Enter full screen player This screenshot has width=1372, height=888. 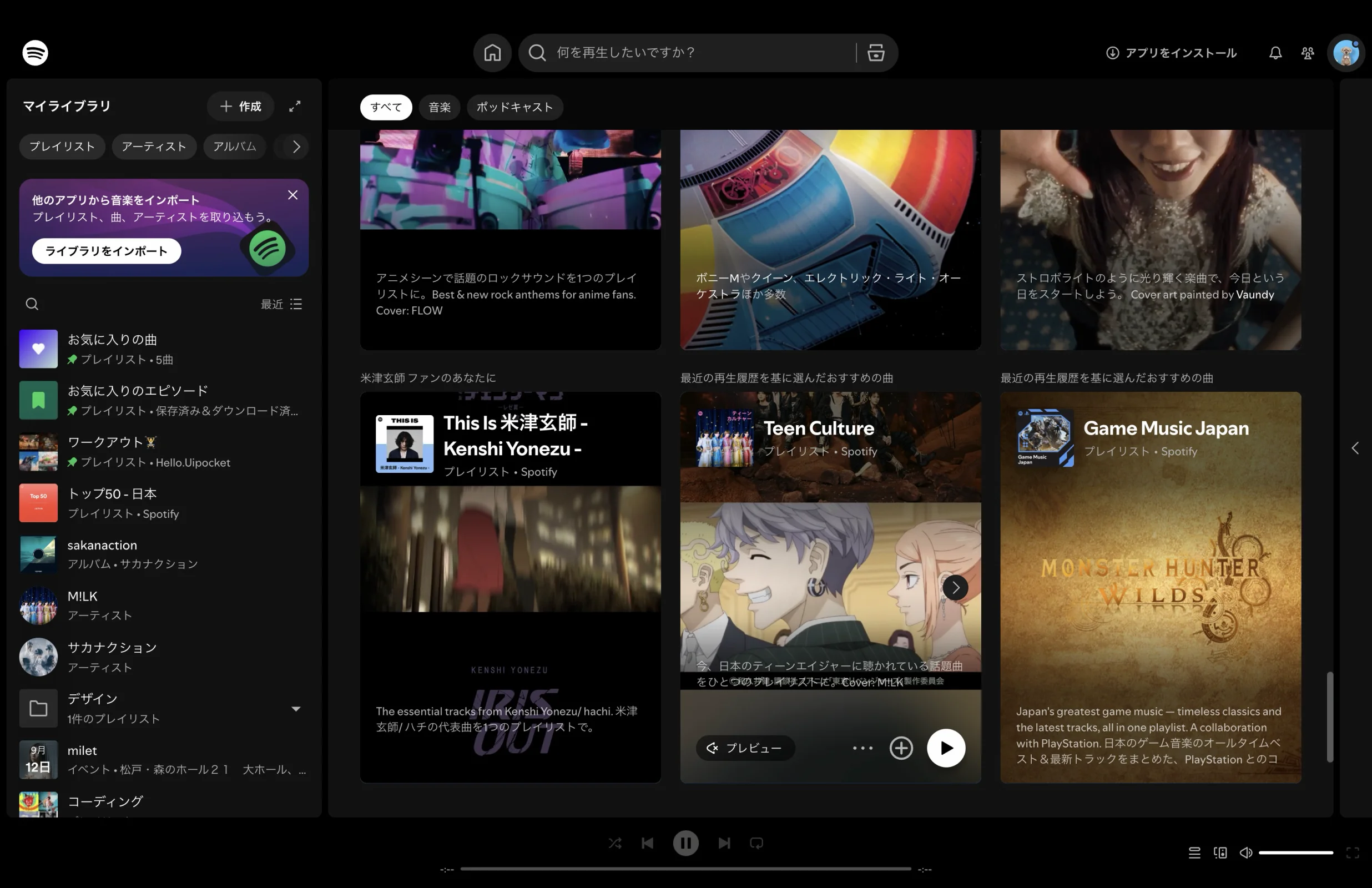coord(1353,852)
